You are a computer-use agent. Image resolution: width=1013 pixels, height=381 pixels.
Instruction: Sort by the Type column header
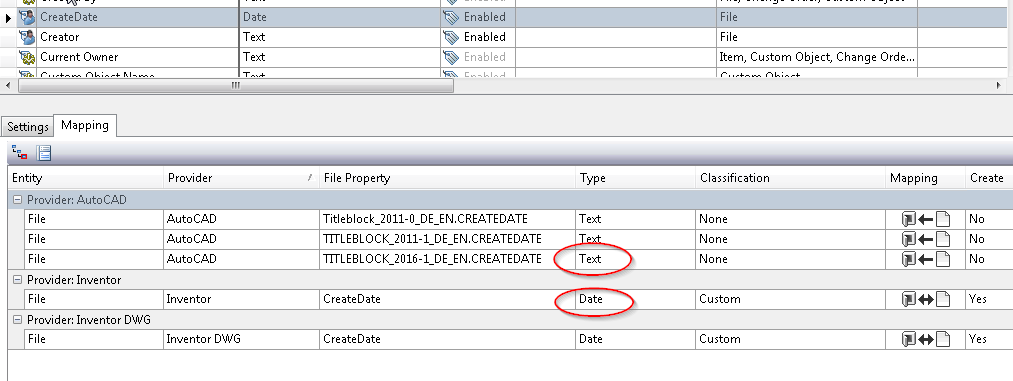tap(636, 178)
